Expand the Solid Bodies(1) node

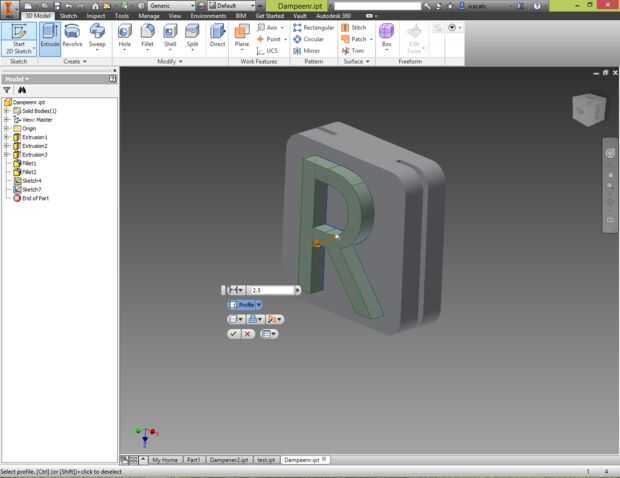[6, 110]
